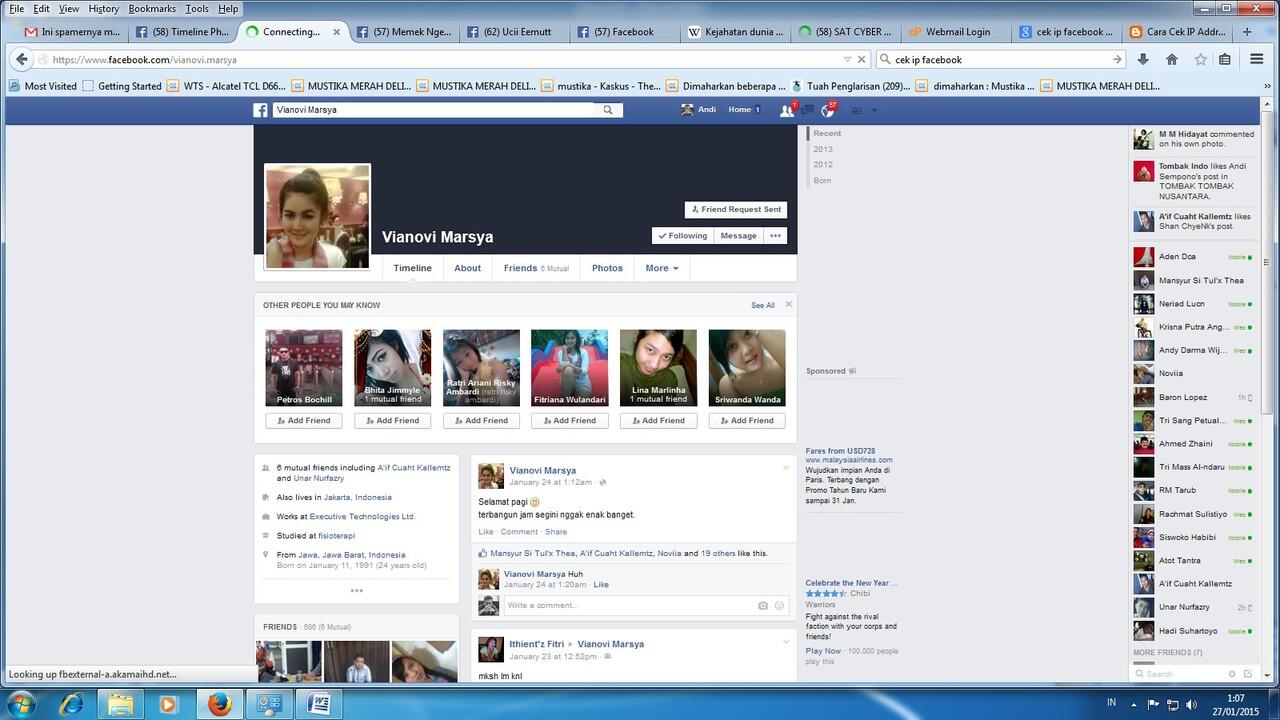Open the History menu

click(104, 8)
